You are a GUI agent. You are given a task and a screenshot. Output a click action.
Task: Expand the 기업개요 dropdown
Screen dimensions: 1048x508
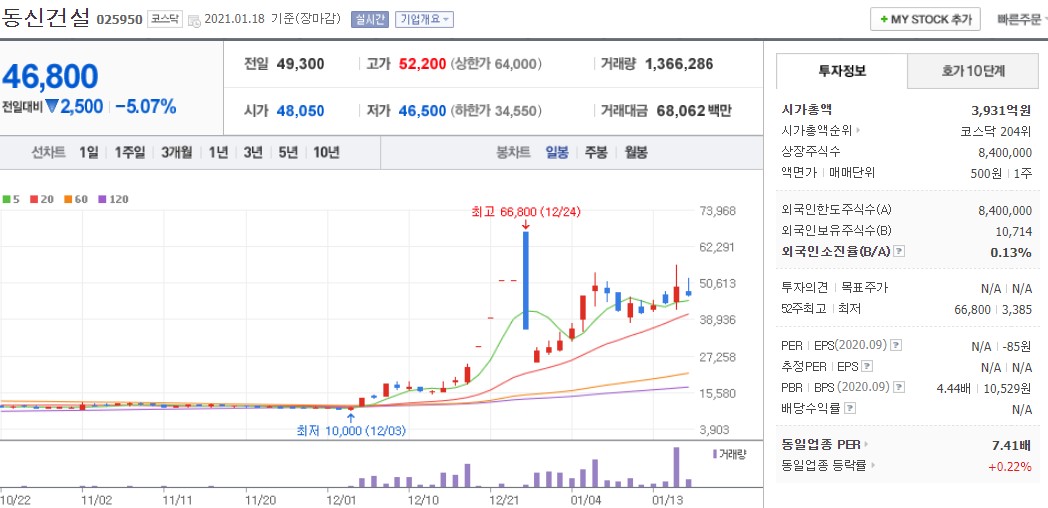click(x=424, y=19)
